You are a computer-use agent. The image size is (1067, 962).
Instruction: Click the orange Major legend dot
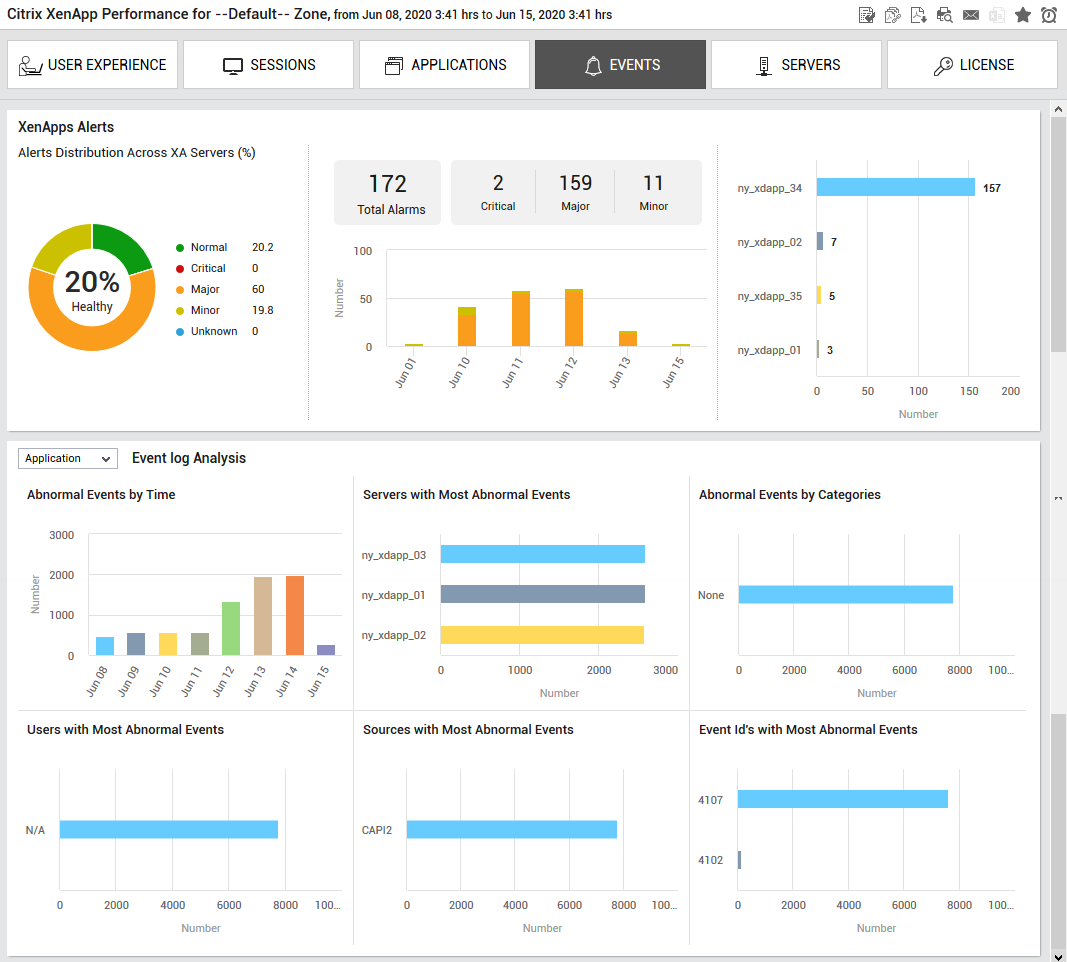pos(180,290)
